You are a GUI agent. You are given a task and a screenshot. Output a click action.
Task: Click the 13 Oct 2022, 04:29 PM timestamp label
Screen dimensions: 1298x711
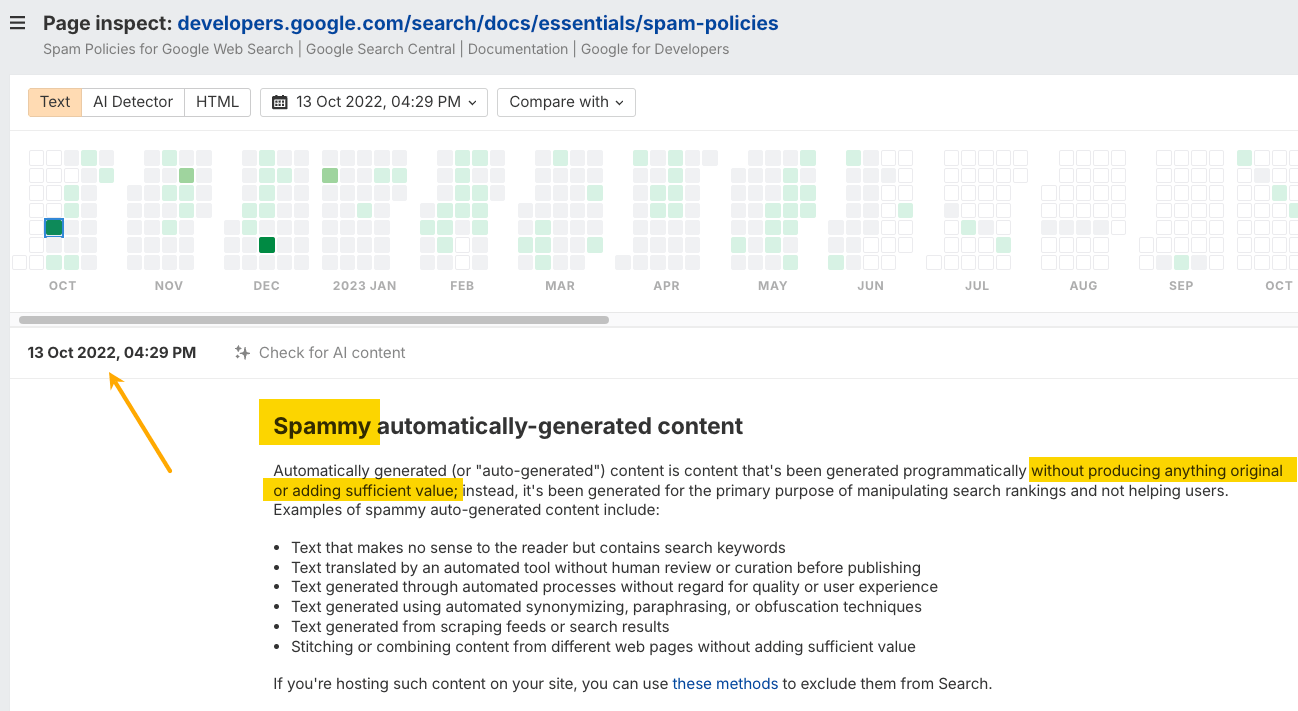(111, 352)
